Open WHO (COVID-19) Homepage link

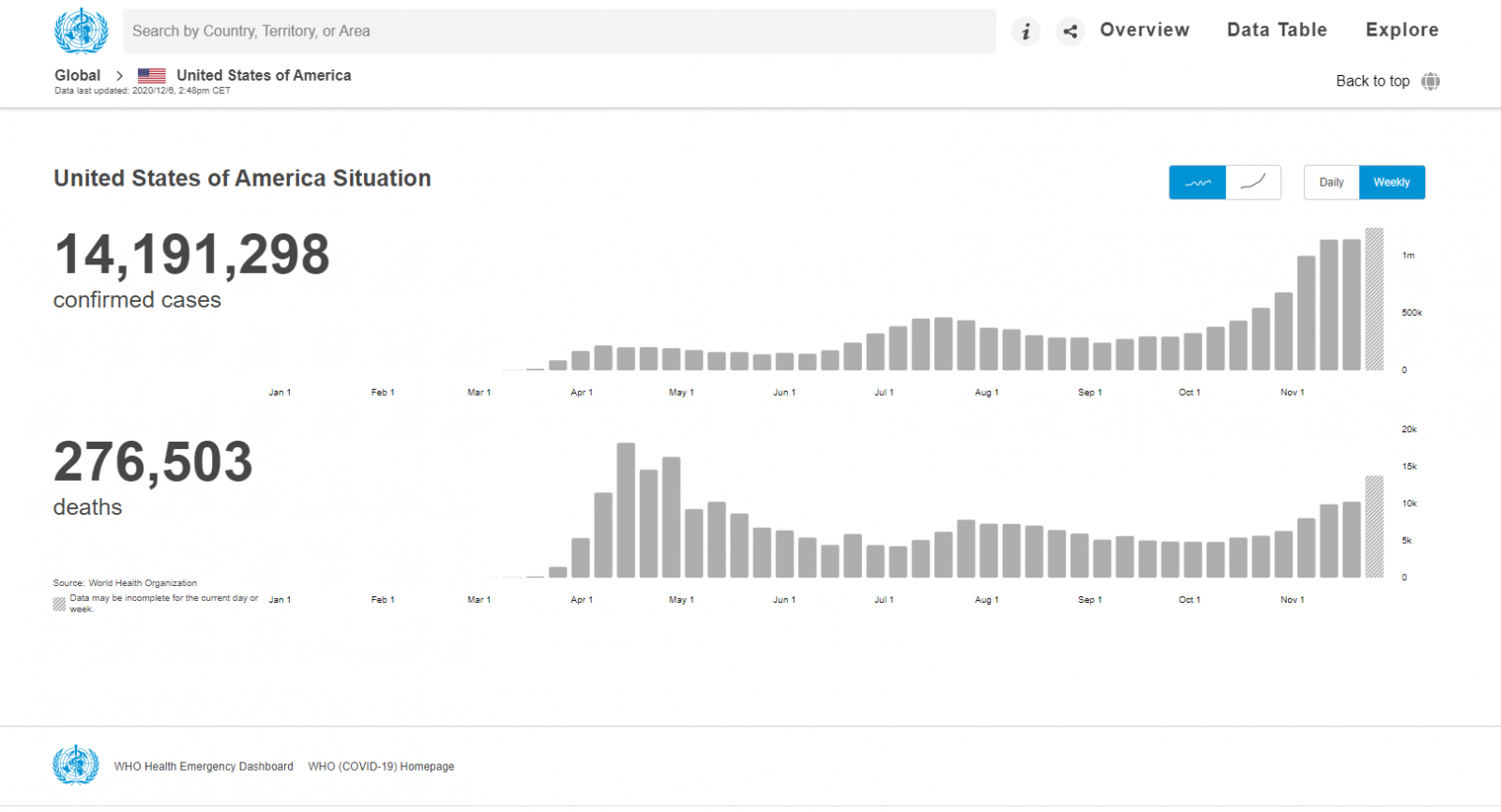pyautogui.click(x=381, y=767)
